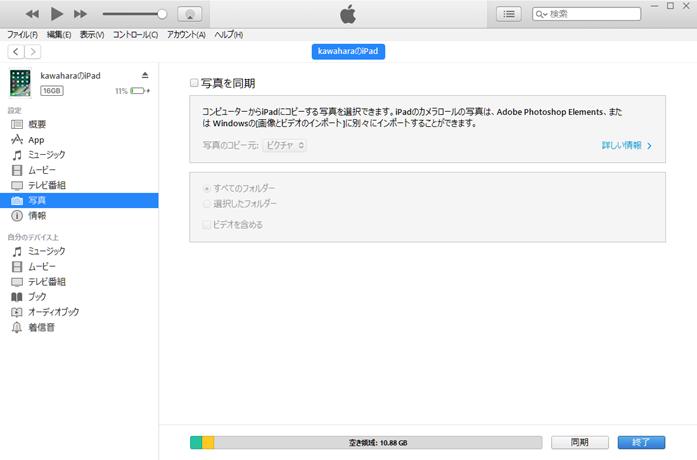Open the ピクチャ copy source dropdown
697x460 pixels.
(x=284, y=145)
